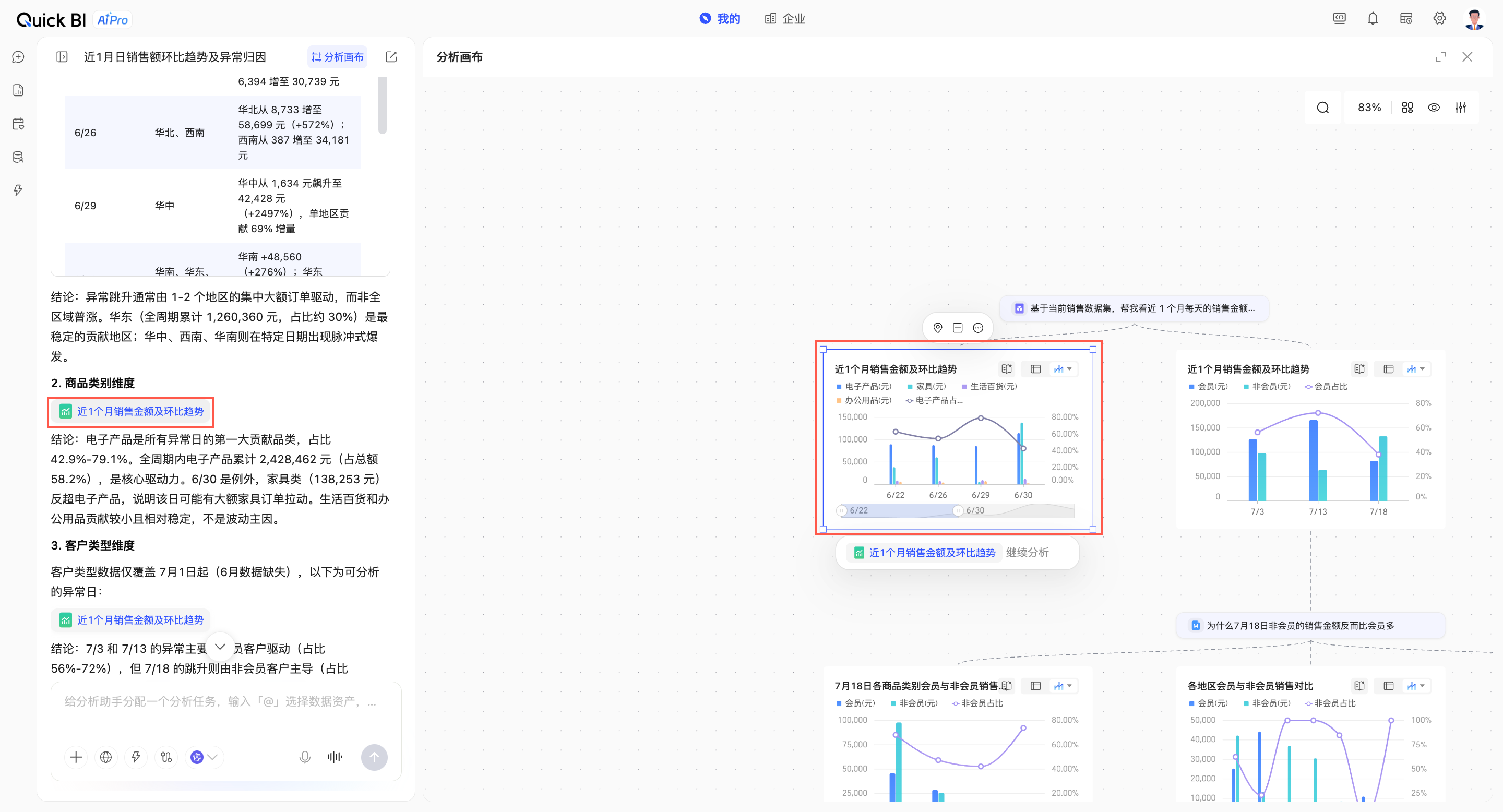Click the table area vertical scrollbar in chat
1503x812 pixels.
point(382,105)
